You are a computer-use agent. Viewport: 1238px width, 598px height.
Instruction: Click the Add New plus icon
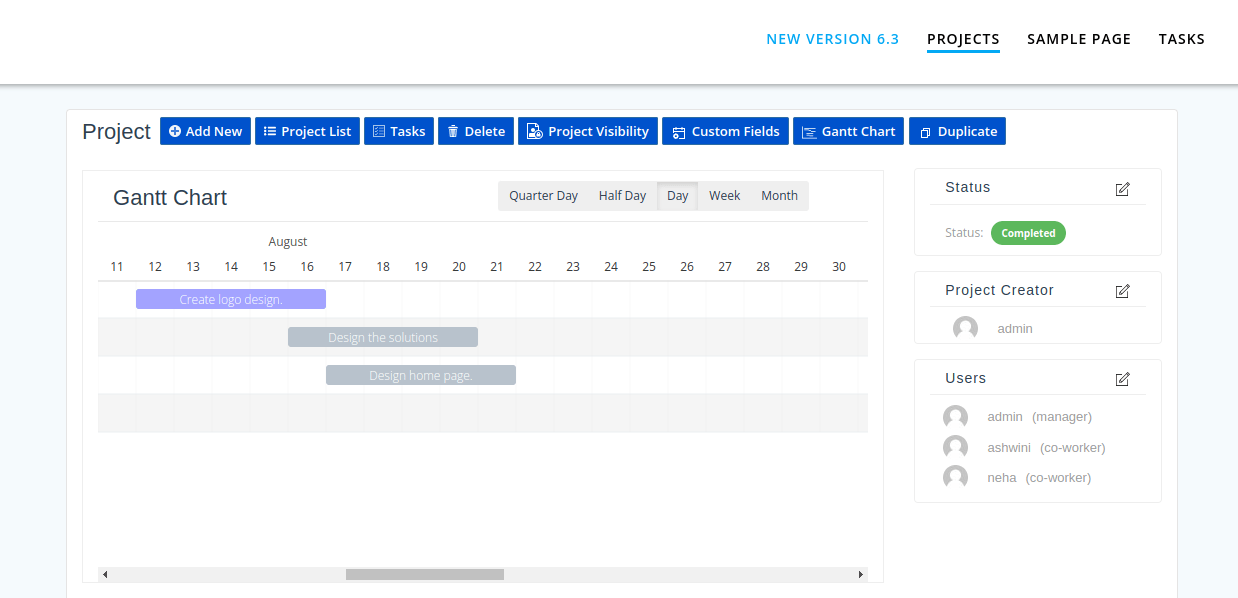point(173,131)
